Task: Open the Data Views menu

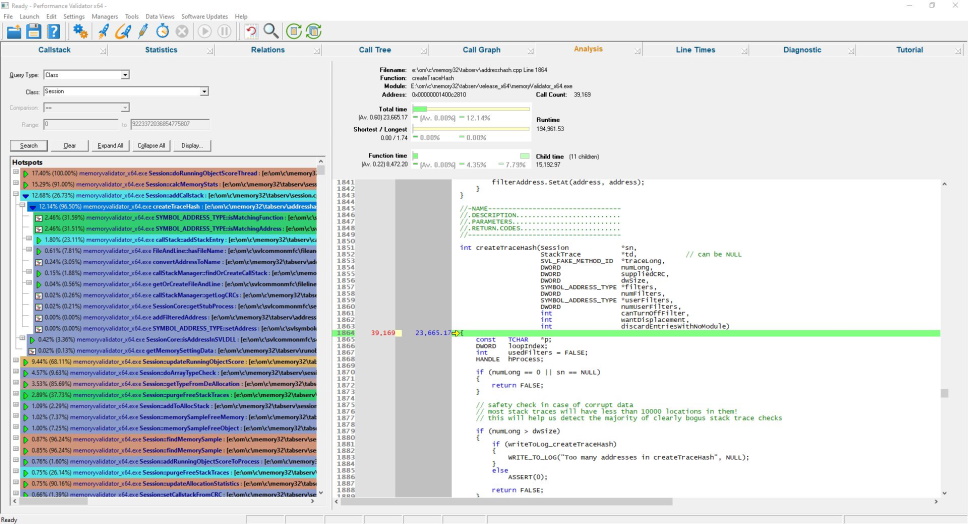Action: pyautogui.click(x=160, y=16)
